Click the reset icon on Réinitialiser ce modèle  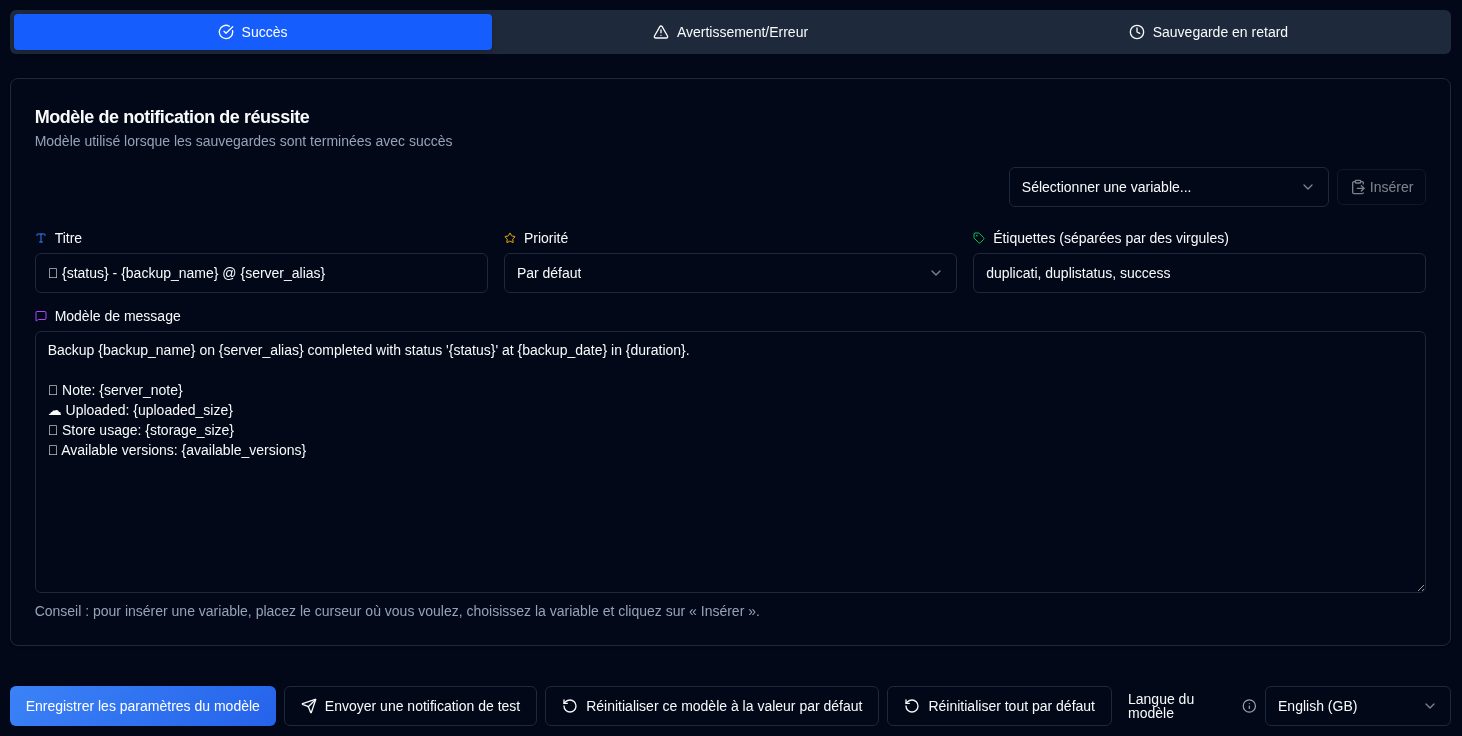tap(570, 706)
